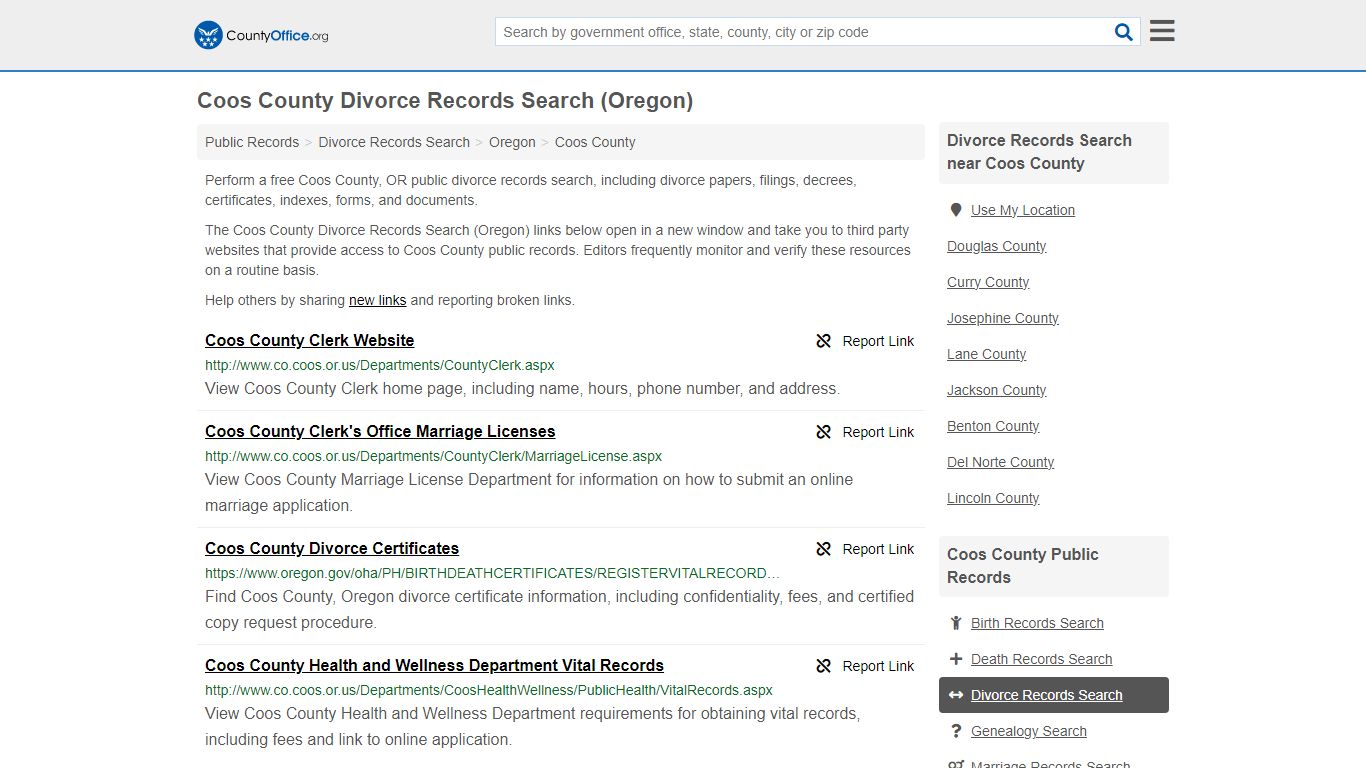The height and width of the screenshot is (768, 1366).
Task: Click the new links hyperlink
Action: [x=377, y=300]
